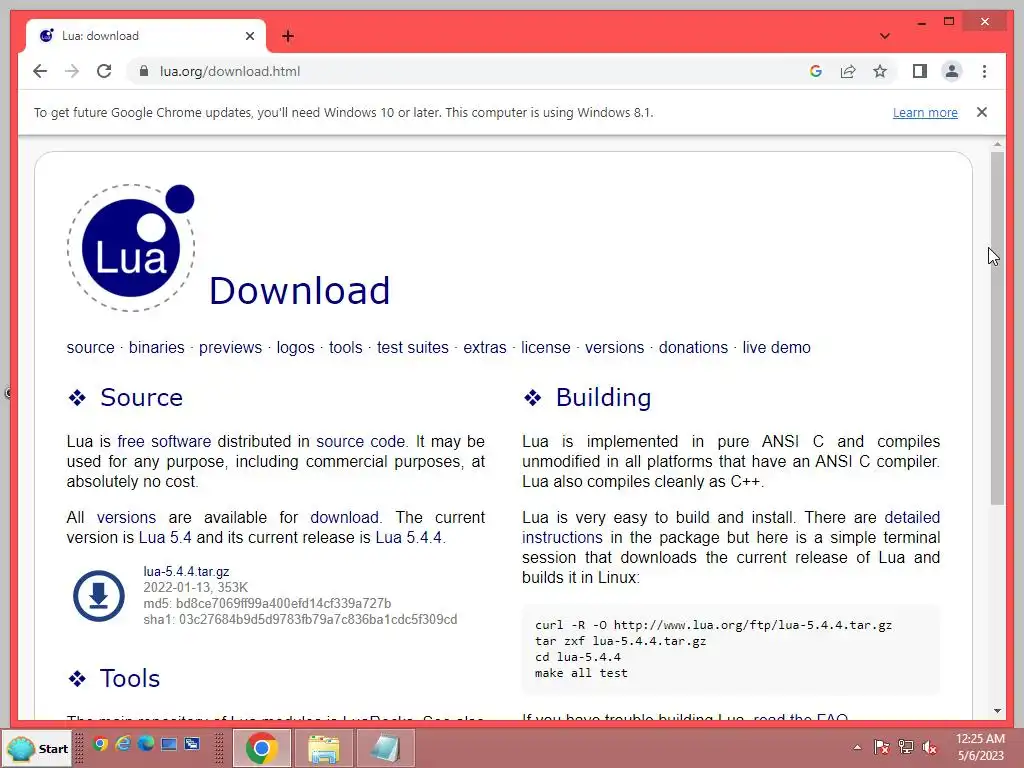Click Show Desktop quick launch icon

click(168, 744)
